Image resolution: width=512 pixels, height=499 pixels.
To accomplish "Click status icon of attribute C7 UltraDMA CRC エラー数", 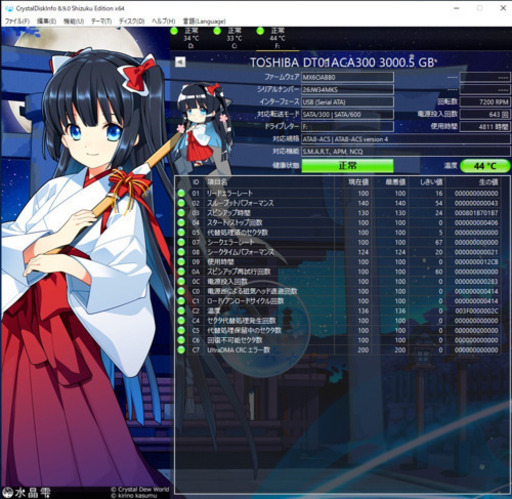I will [x=181, y=350].
